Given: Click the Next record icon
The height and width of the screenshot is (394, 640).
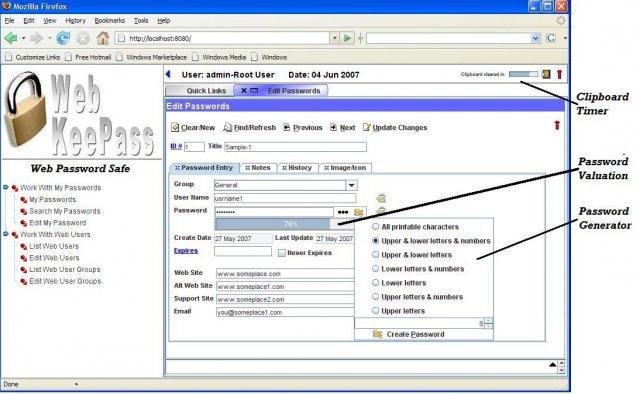Looking at the screenshot, I should coord(333,127).
